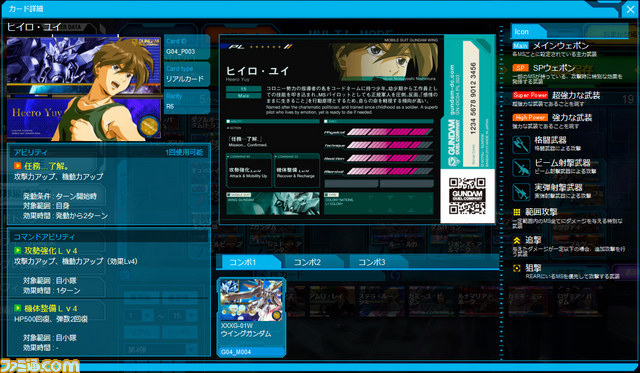The height and width of the screenshot is (373, 640).
Task: Select the Icon legend tab
Action: [x=528, y=31]
